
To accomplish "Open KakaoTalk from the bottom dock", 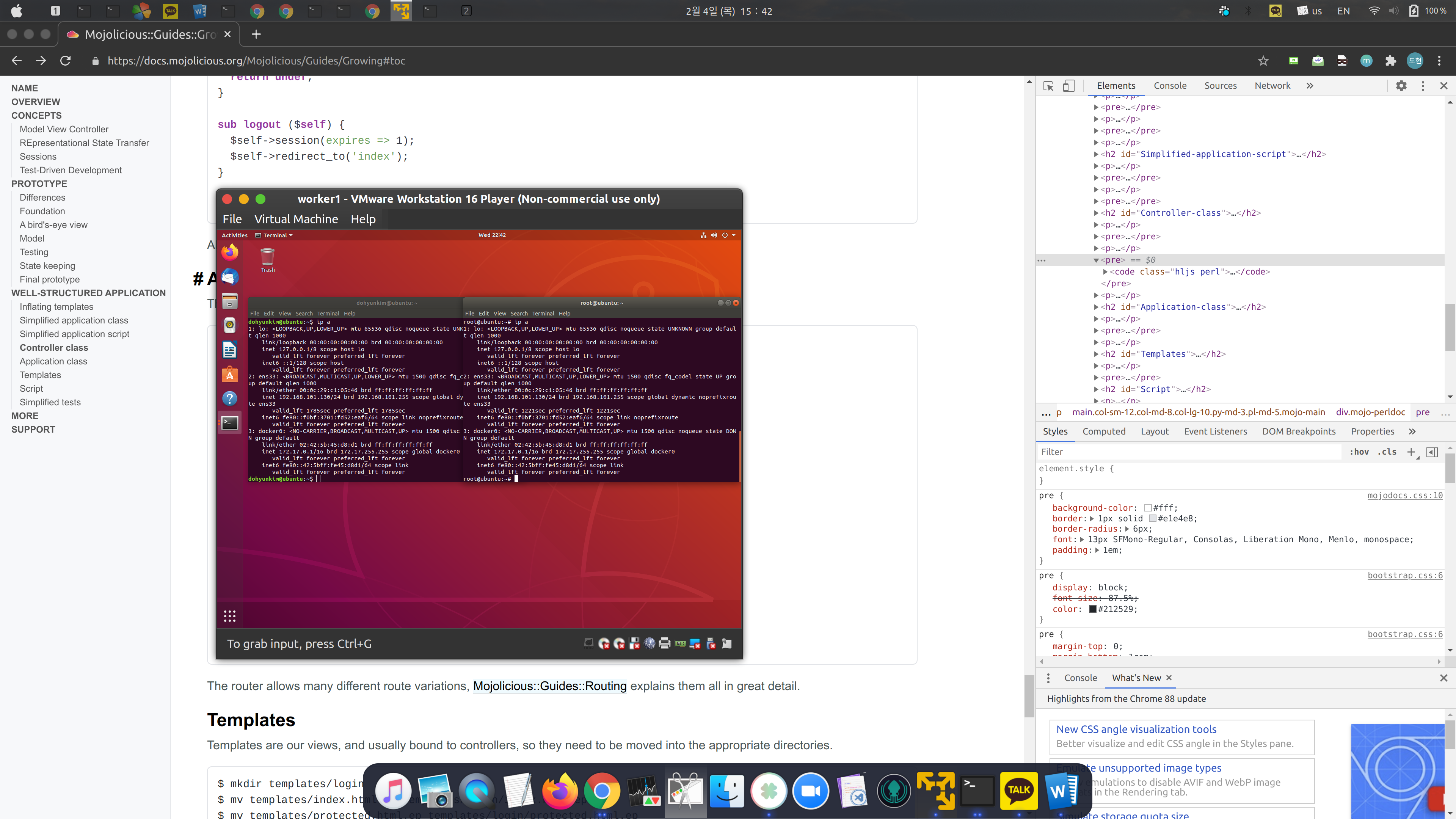I will 1019,790.
